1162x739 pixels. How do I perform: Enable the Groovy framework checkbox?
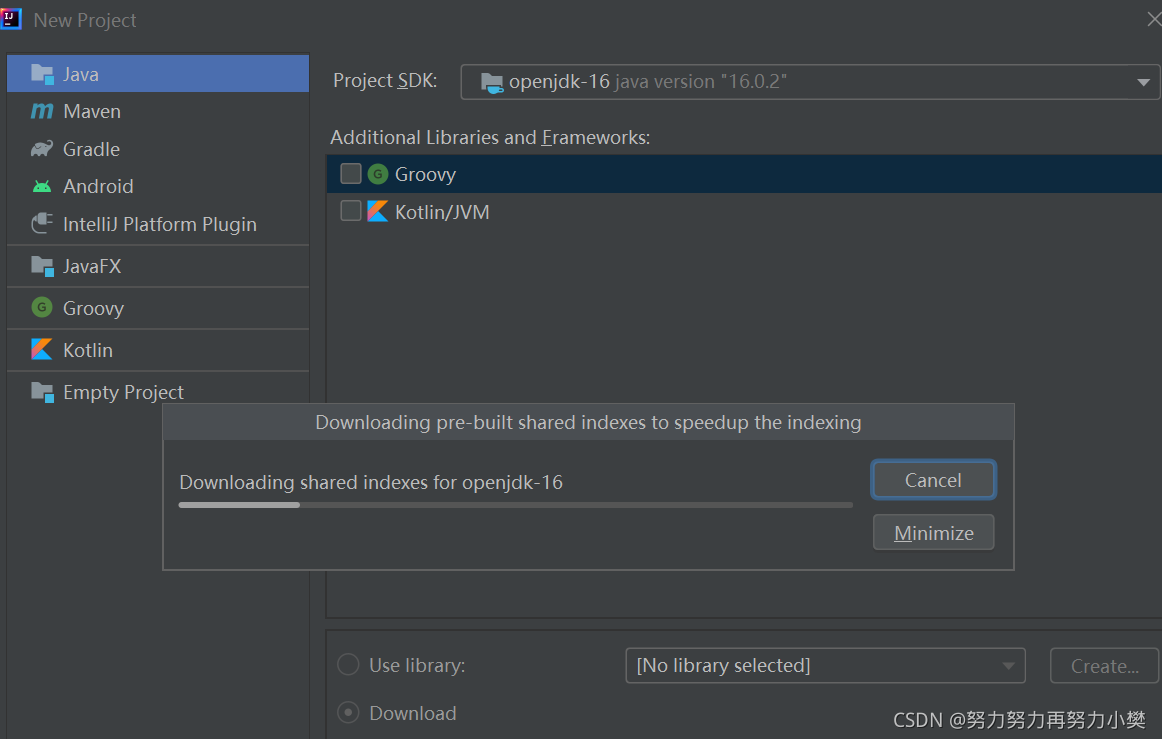coord(351,174)
